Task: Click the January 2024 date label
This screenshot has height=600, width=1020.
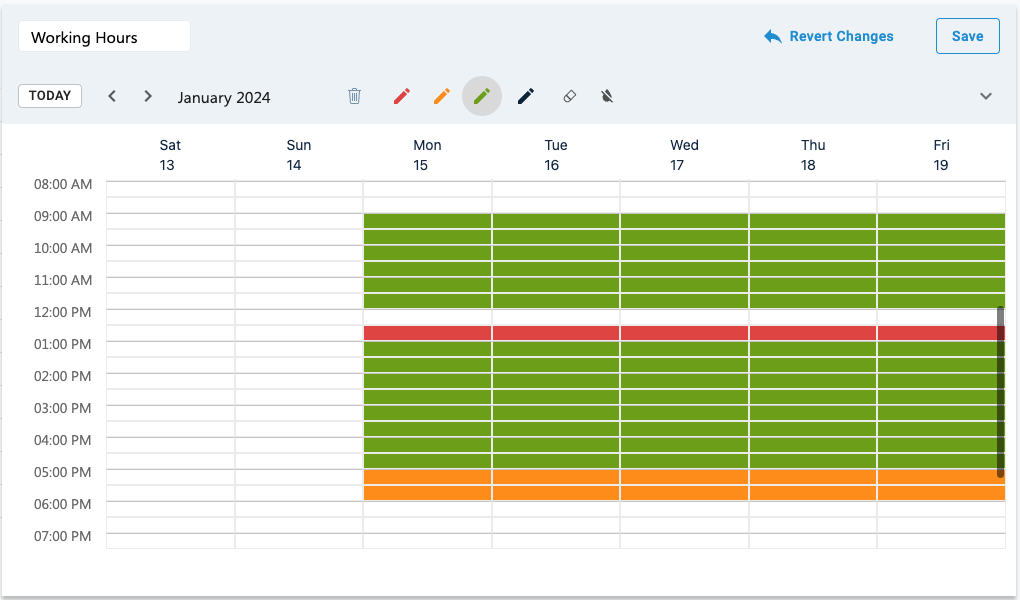Action: (x=224, y=97)
